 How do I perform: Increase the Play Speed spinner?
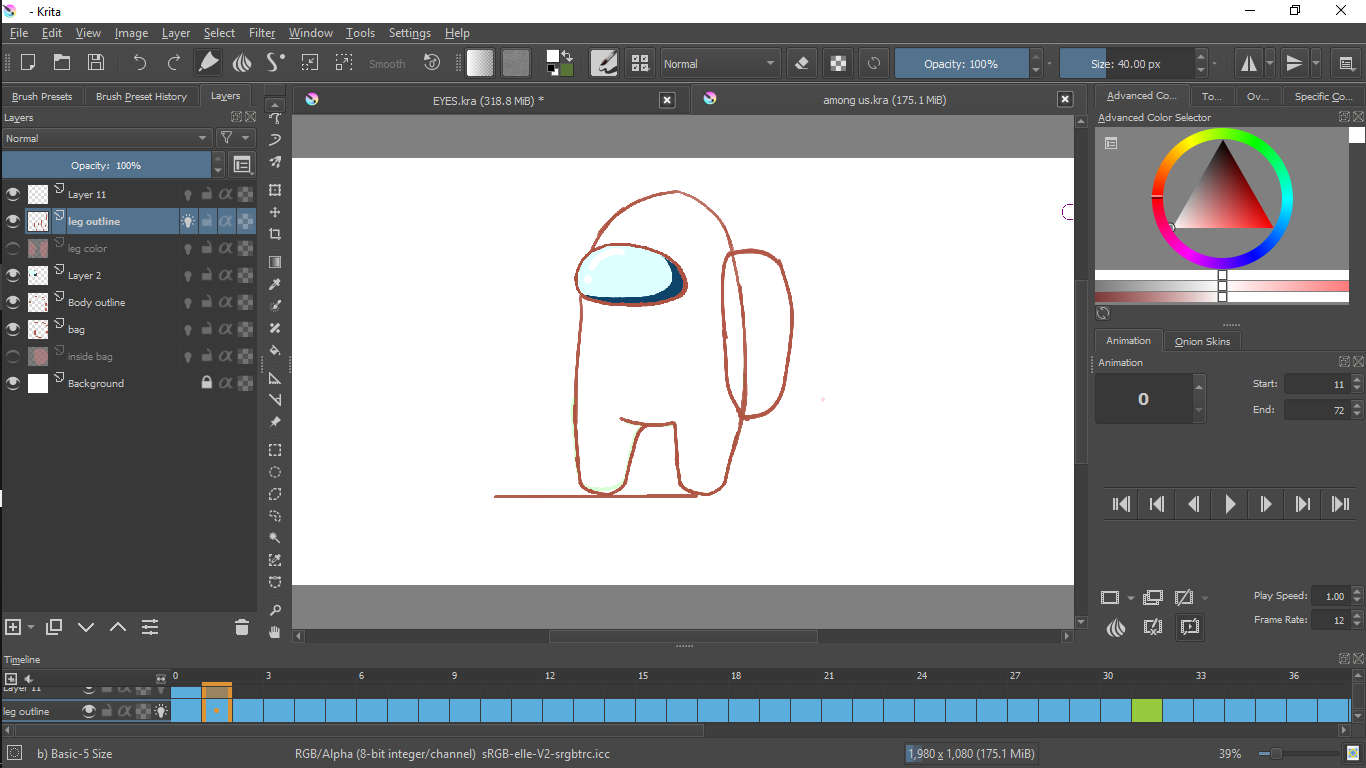[1357, 591]
